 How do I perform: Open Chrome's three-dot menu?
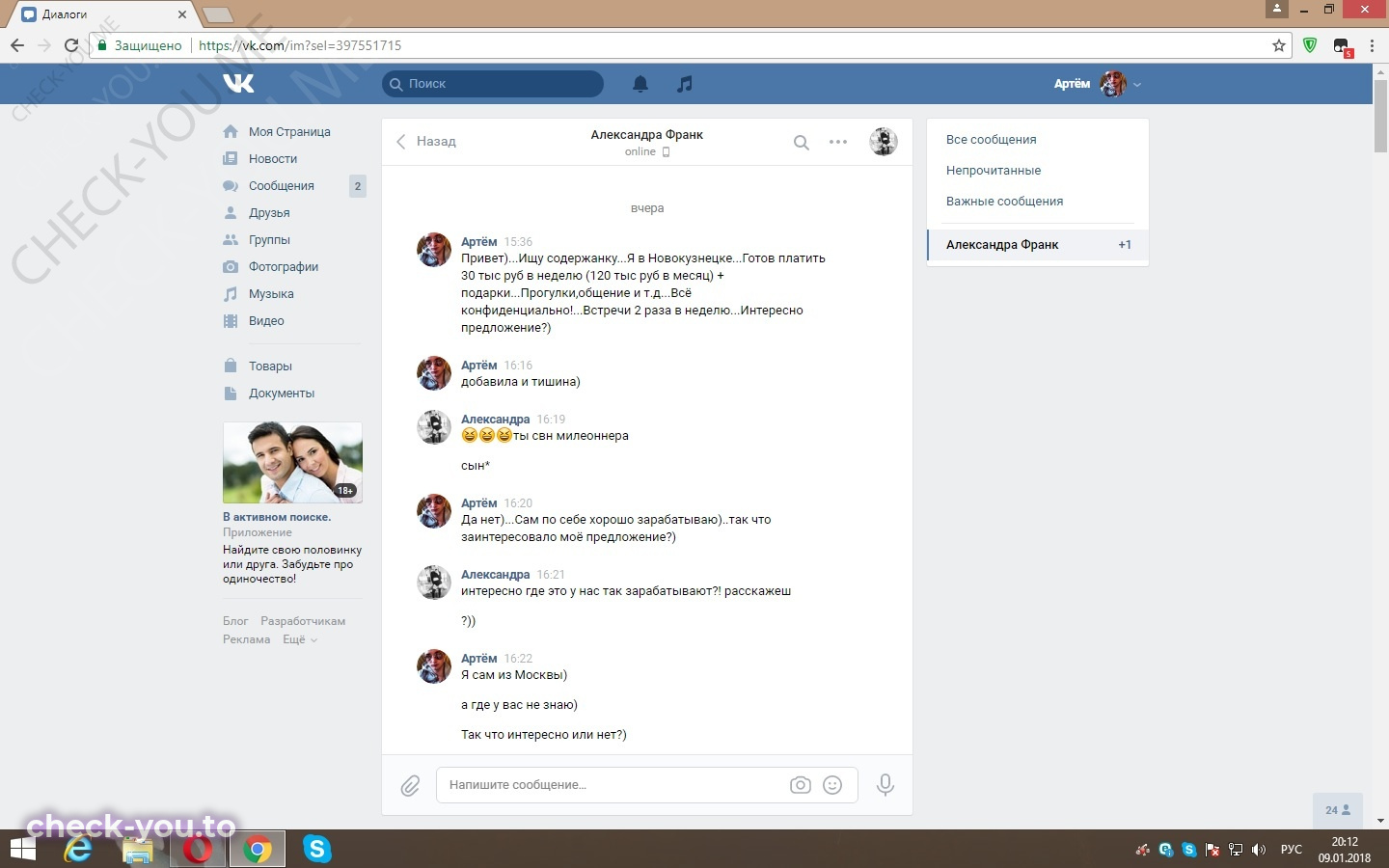click(x=1372, y=45)
